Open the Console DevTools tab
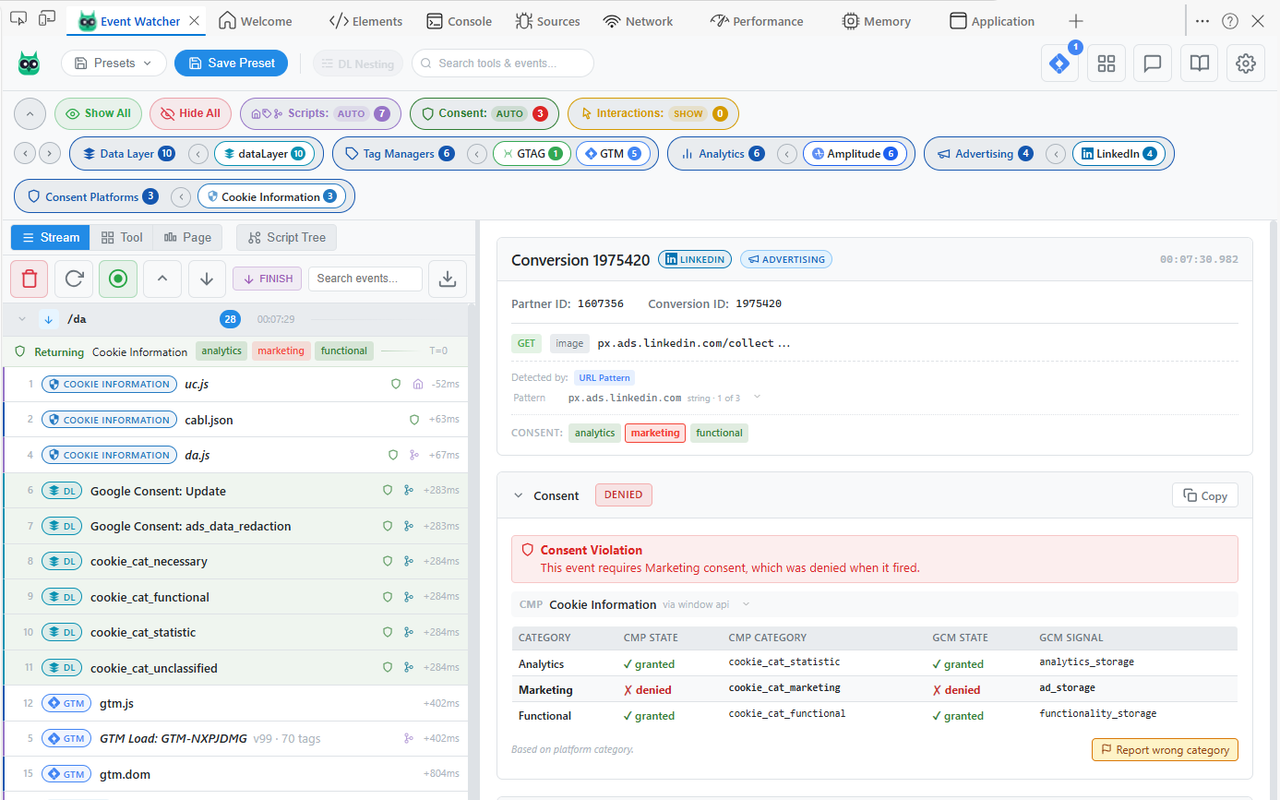This screenshot has height=800, width=1280. [459, 21]
